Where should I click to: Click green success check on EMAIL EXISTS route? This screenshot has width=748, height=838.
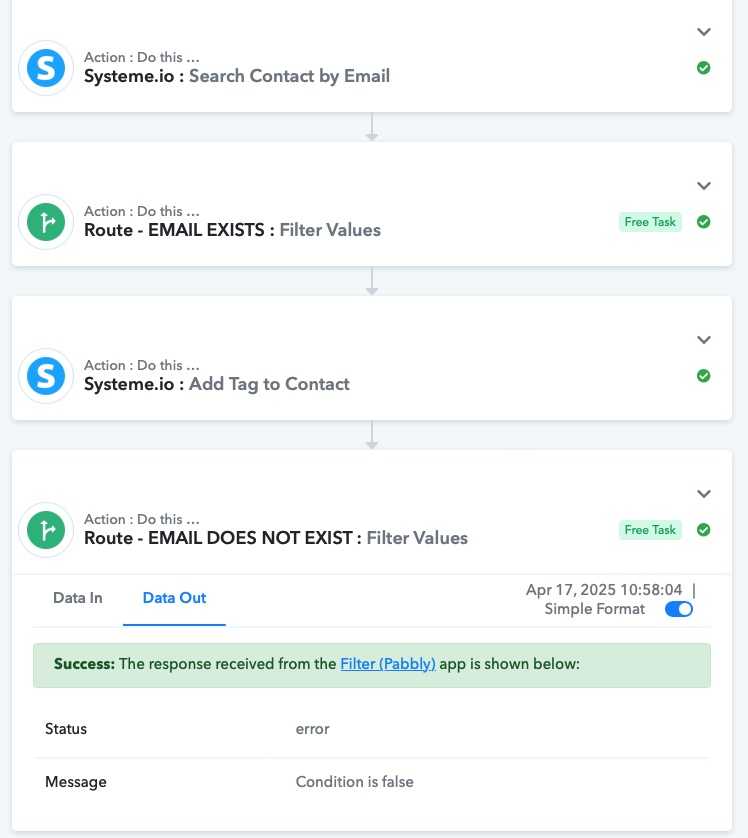point(703,222)
